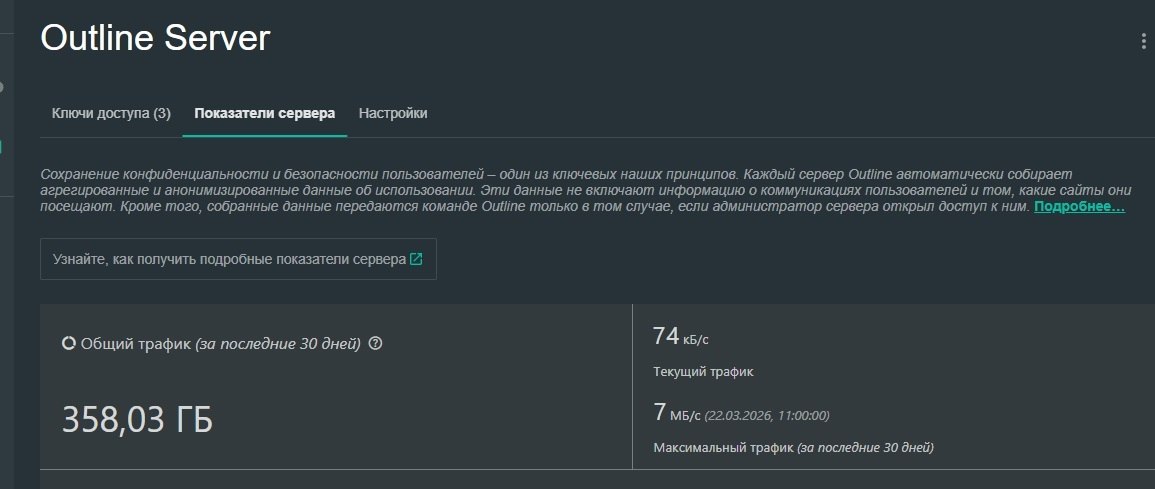Click the green indicator in the left sidebar

coord(1,147)
